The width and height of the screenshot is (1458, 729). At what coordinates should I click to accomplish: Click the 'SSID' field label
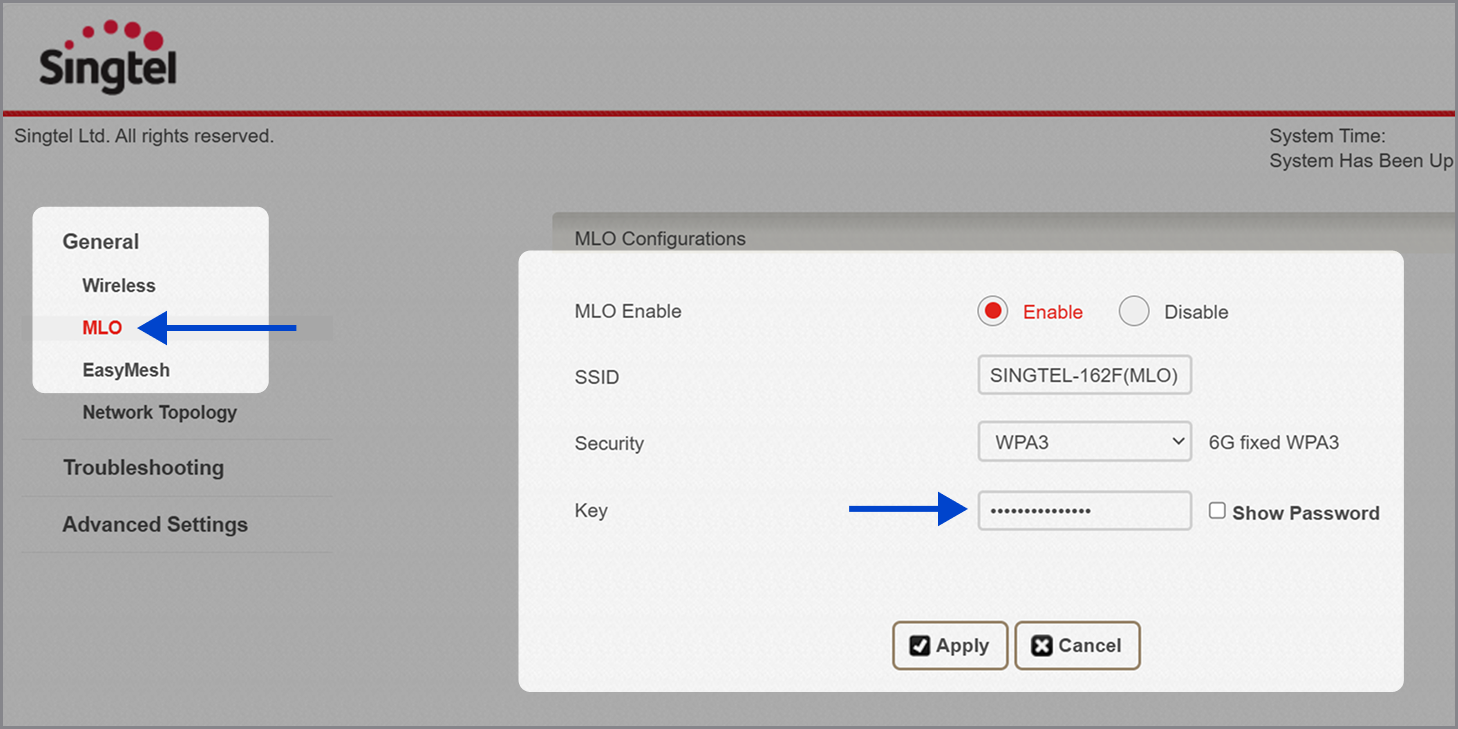597,378
